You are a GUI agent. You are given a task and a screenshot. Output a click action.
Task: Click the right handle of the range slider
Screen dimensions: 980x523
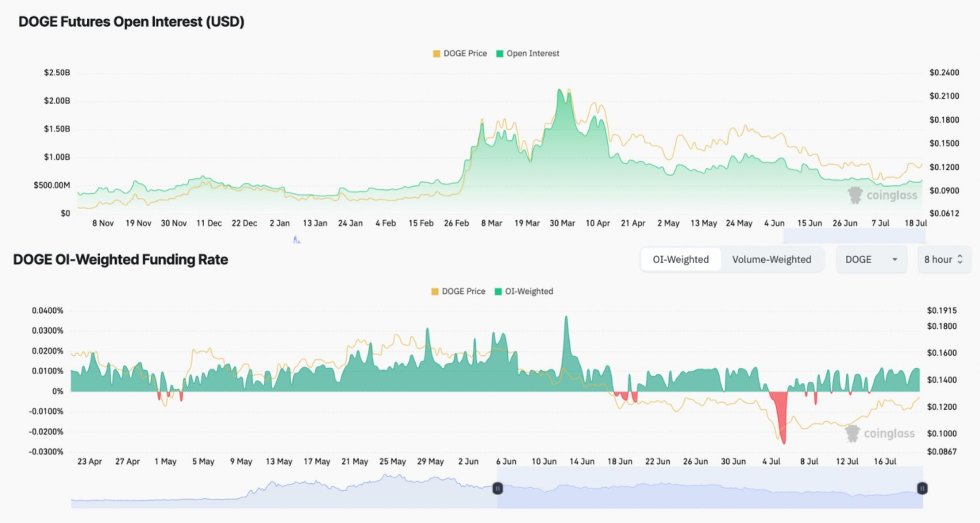[922, 488]
